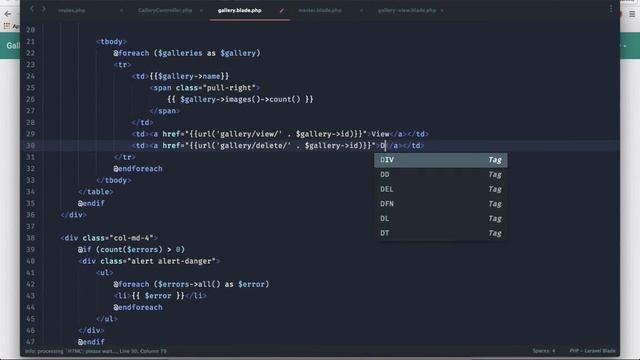Open the Spaces: 4 indentation selector
Viewport: 640px width, 360px height.
coord(544,351)
